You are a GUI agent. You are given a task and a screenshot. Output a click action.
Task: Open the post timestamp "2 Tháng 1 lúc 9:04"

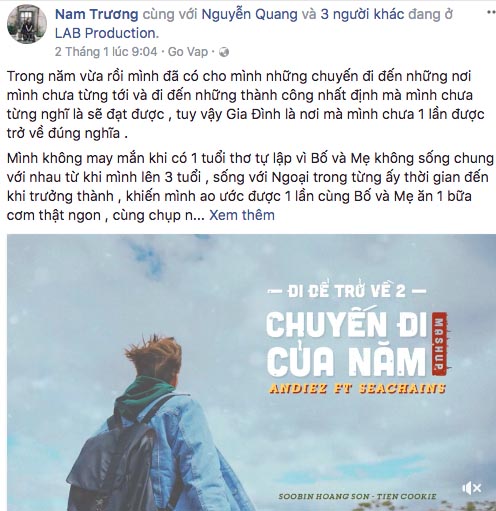(x=106, y=52)
